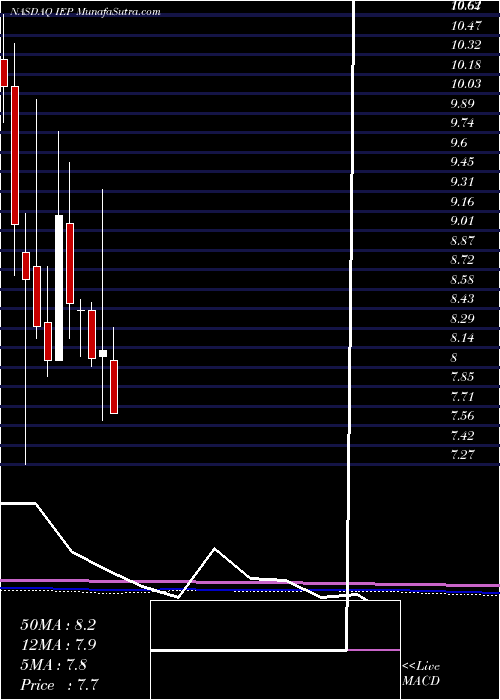Image resolution: width=500 pixels, height=700 pixels.
Task: Select the 7.85 price level label
Action: click(462, 377)
